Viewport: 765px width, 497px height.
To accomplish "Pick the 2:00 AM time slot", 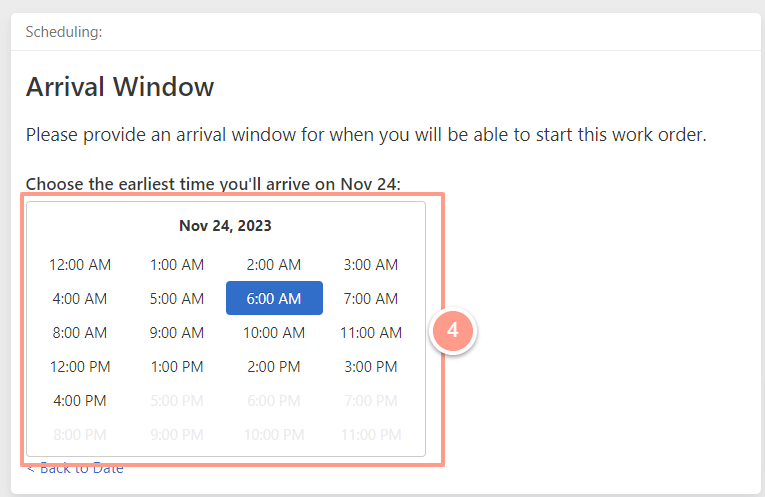I will click(274, 264).
